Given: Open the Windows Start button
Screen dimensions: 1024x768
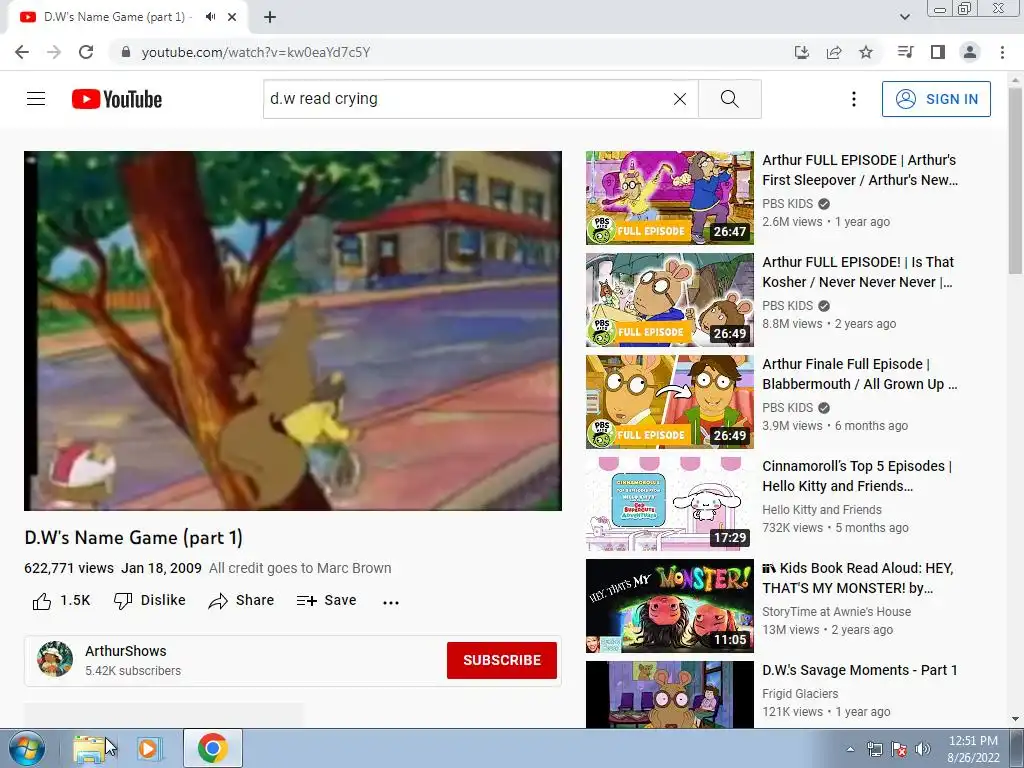Looking at the screenshot, I should click(x=27, y=748).
